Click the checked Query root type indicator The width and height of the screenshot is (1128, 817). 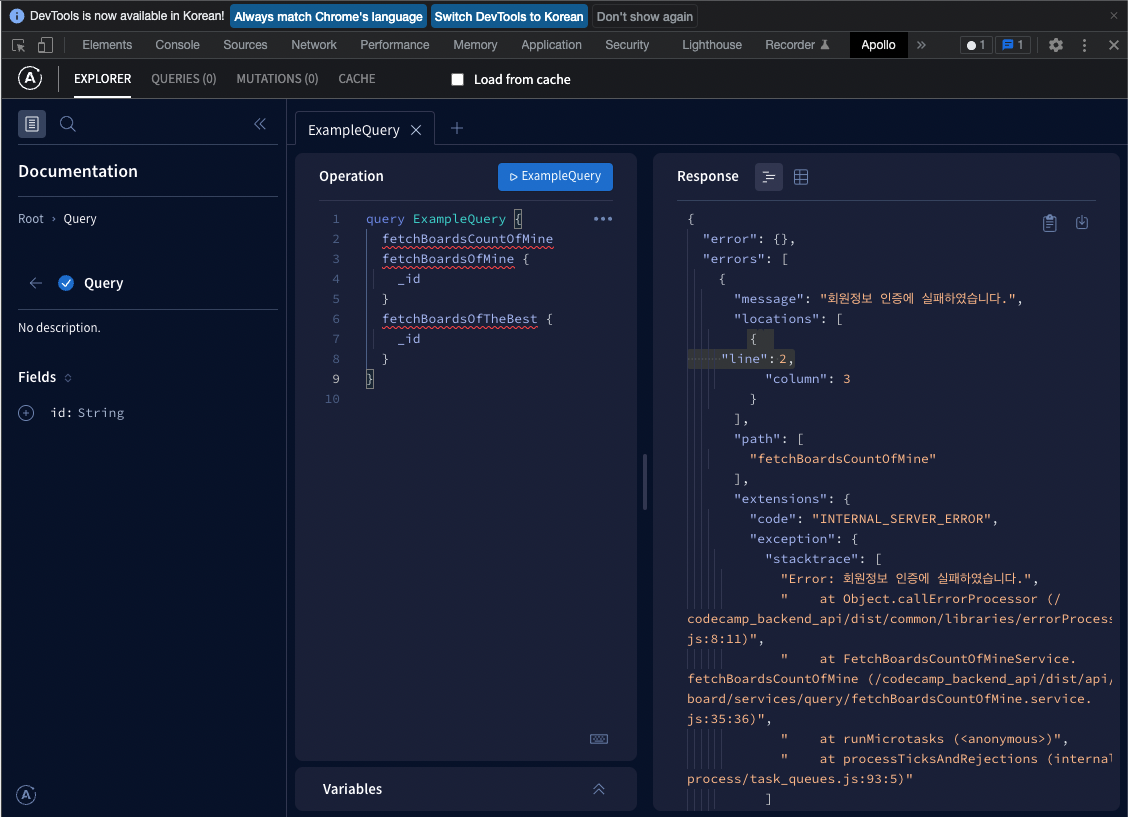[65, 283]
